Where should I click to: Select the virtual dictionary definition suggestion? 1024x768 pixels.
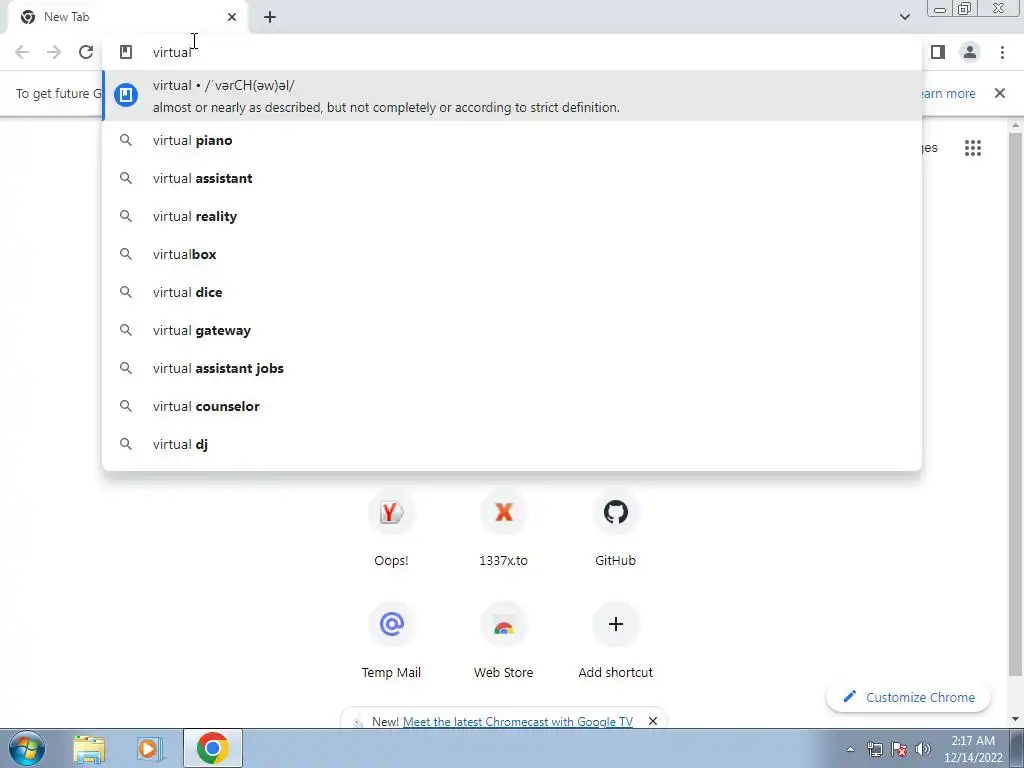point(512,95)
